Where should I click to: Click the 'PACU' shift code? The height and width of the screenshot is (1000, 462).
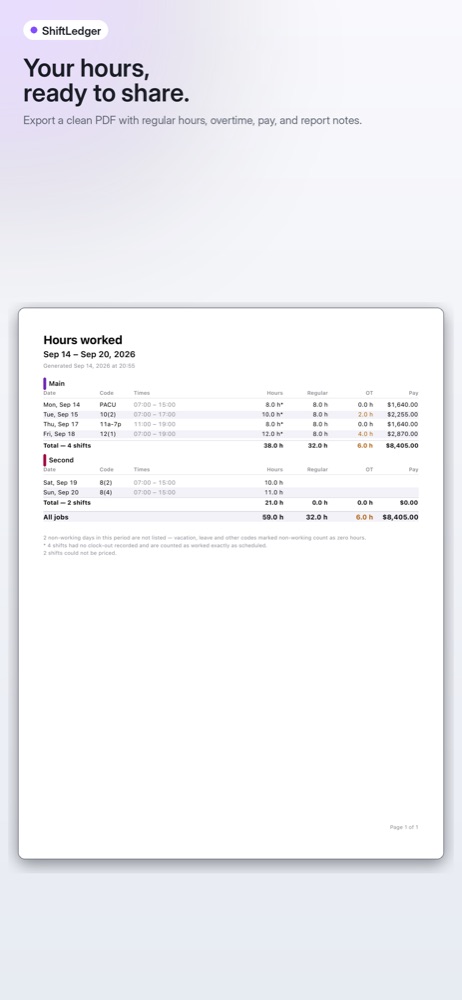click(x=107, y=404)
